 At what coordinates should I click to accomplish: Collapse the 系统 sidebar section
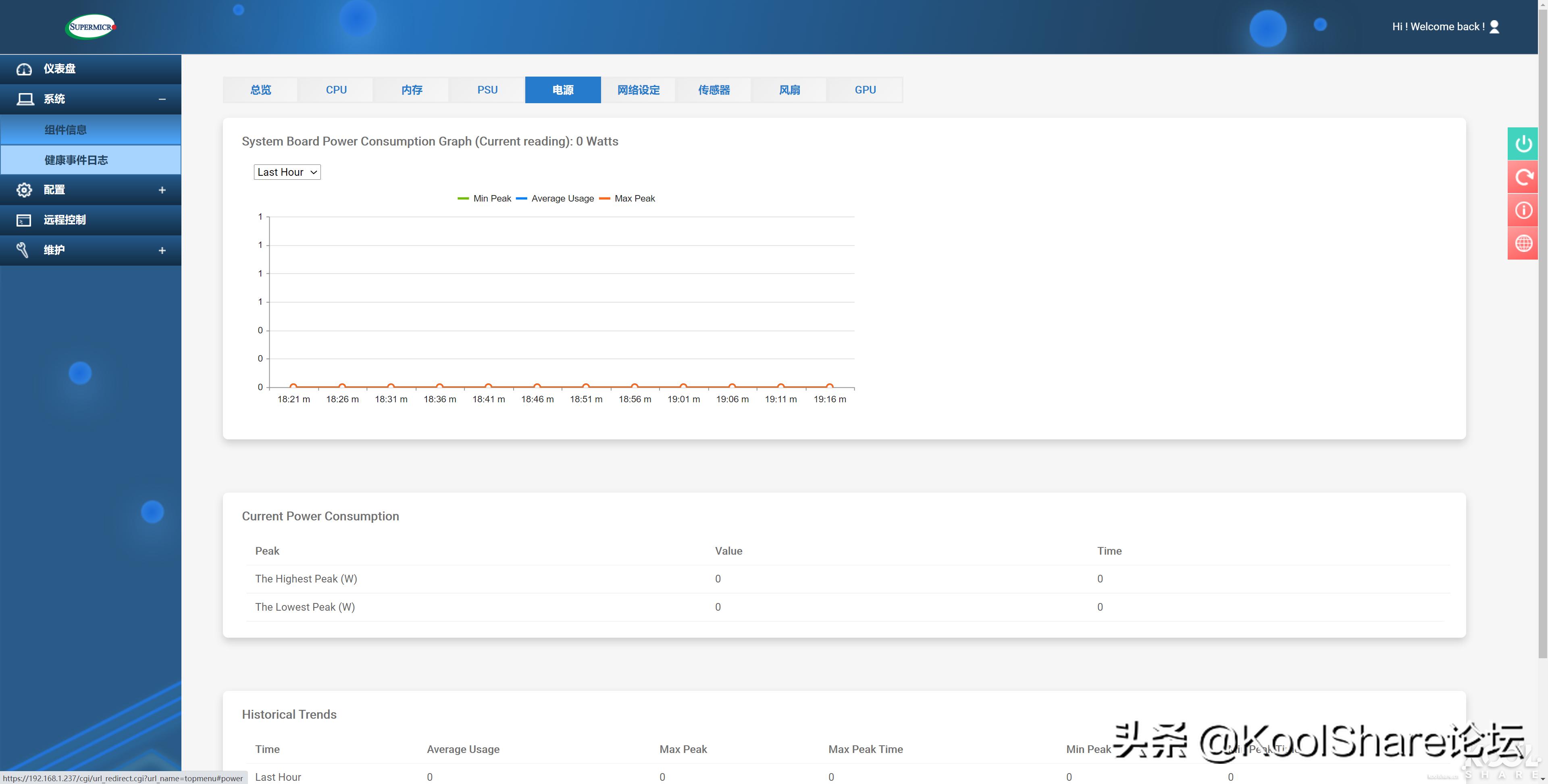click(x=162, y=99)
